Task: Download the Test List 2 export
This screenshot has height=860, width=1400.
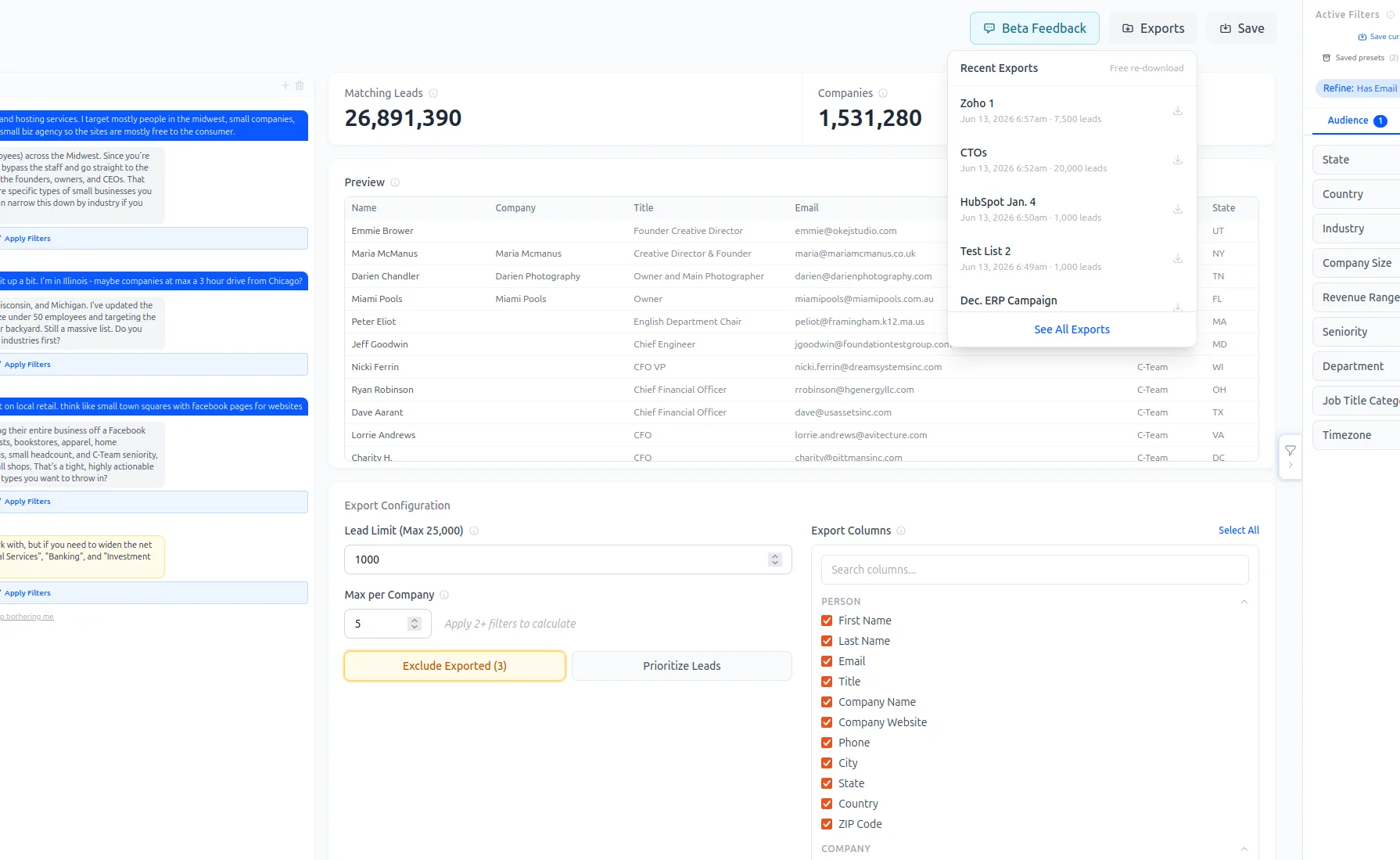Action: (x=1177, y=258)
